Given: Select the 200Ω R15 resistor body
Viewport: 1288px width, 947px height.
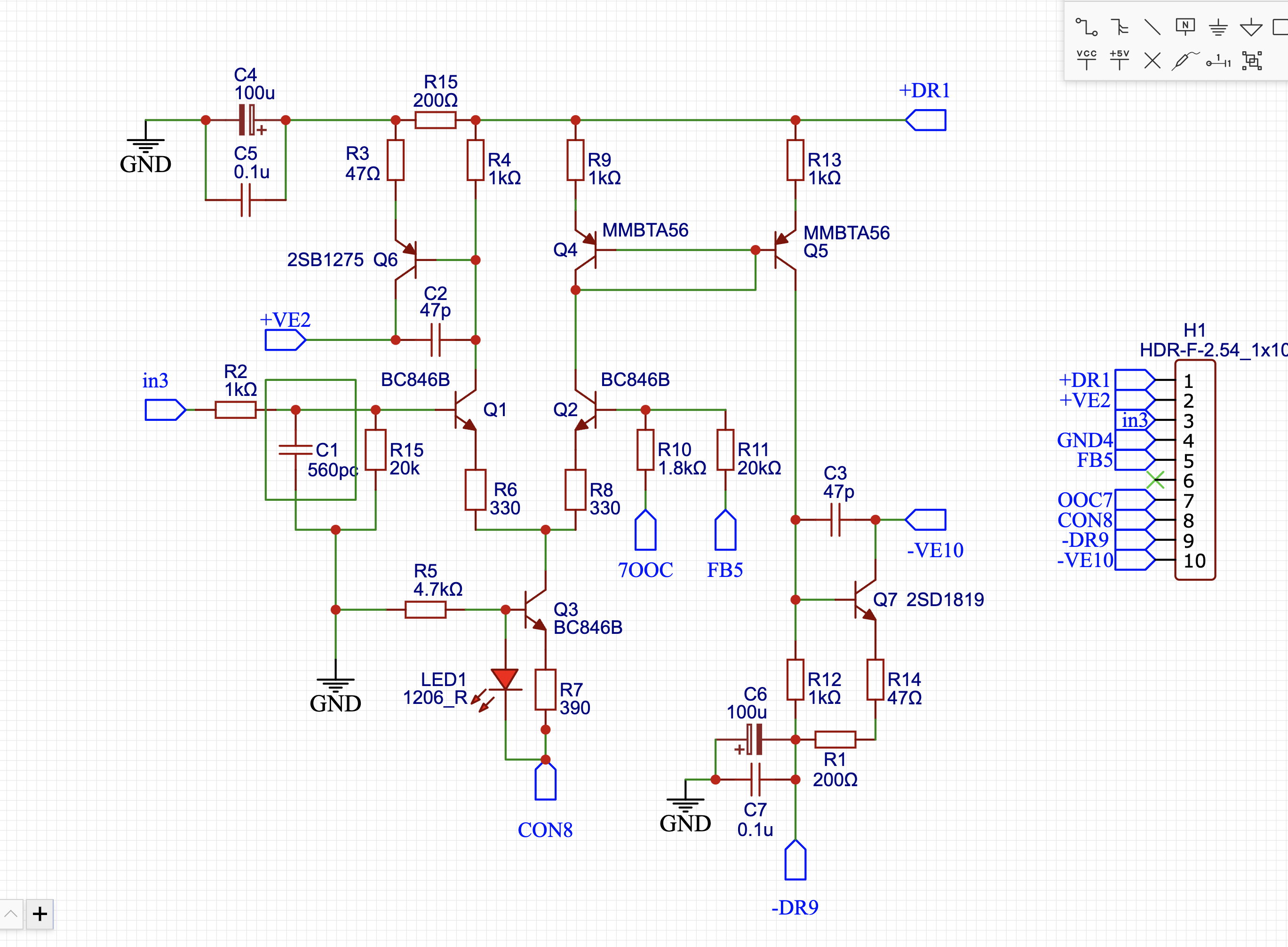Looking at the screenshot, I should point(435,120).
